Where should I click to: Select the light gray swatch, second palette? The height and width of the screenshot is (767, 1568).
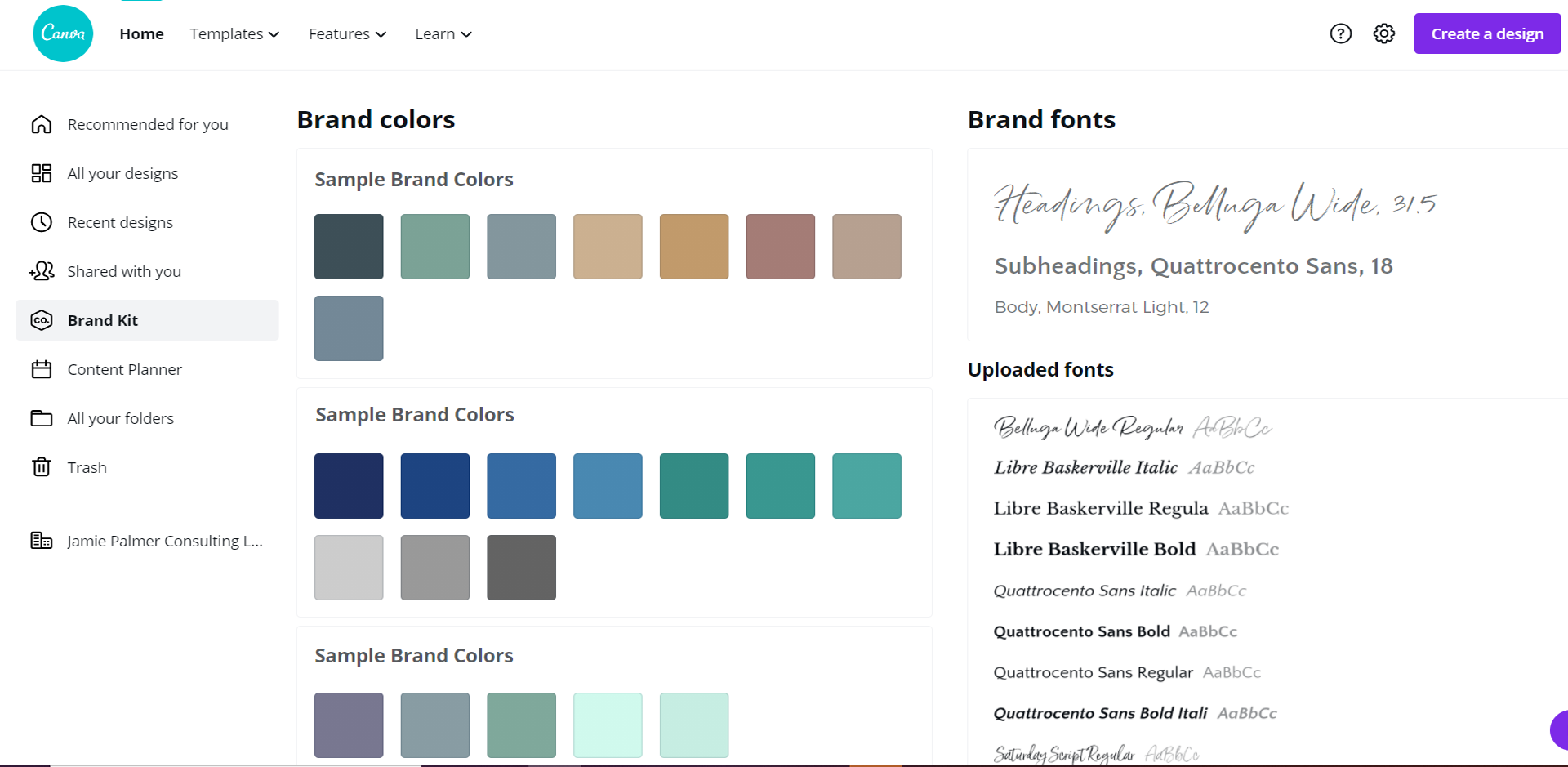[x=349, y=568]
